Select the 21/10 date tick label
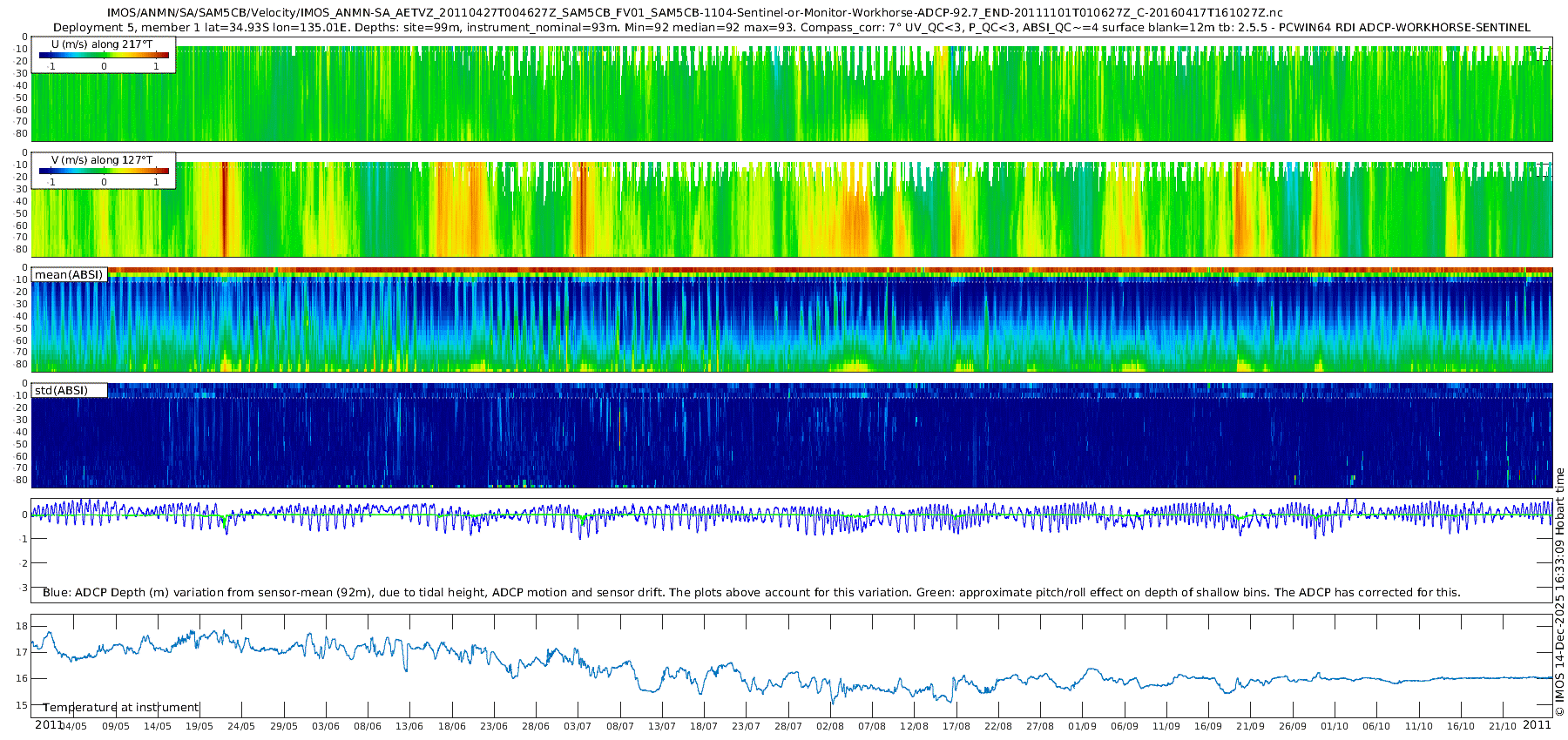Viewport: 1568px width, 740px height. tap(1503, 726)
